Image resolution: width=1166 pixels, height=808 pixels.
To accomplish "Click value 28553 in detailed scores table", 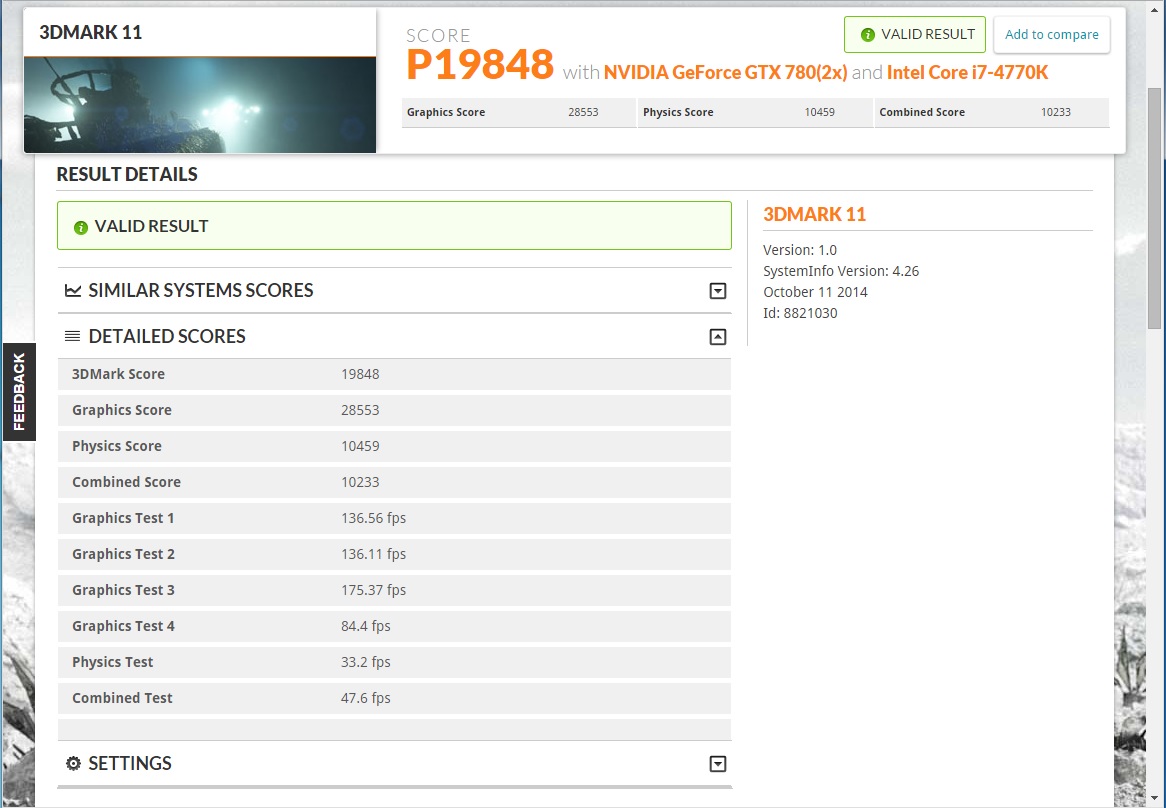I will point(360,410).
